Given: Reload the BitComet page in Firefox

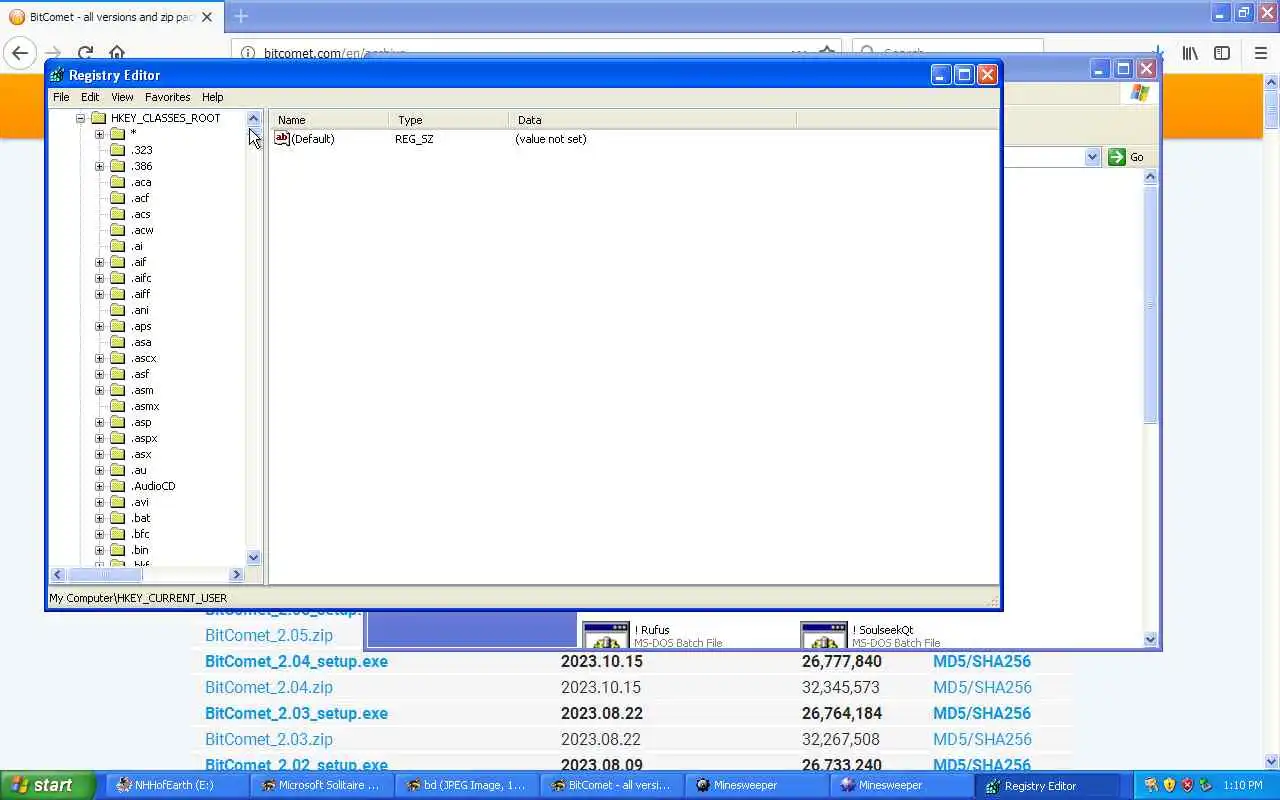Looking at the screenshot, I should (85, 53).
